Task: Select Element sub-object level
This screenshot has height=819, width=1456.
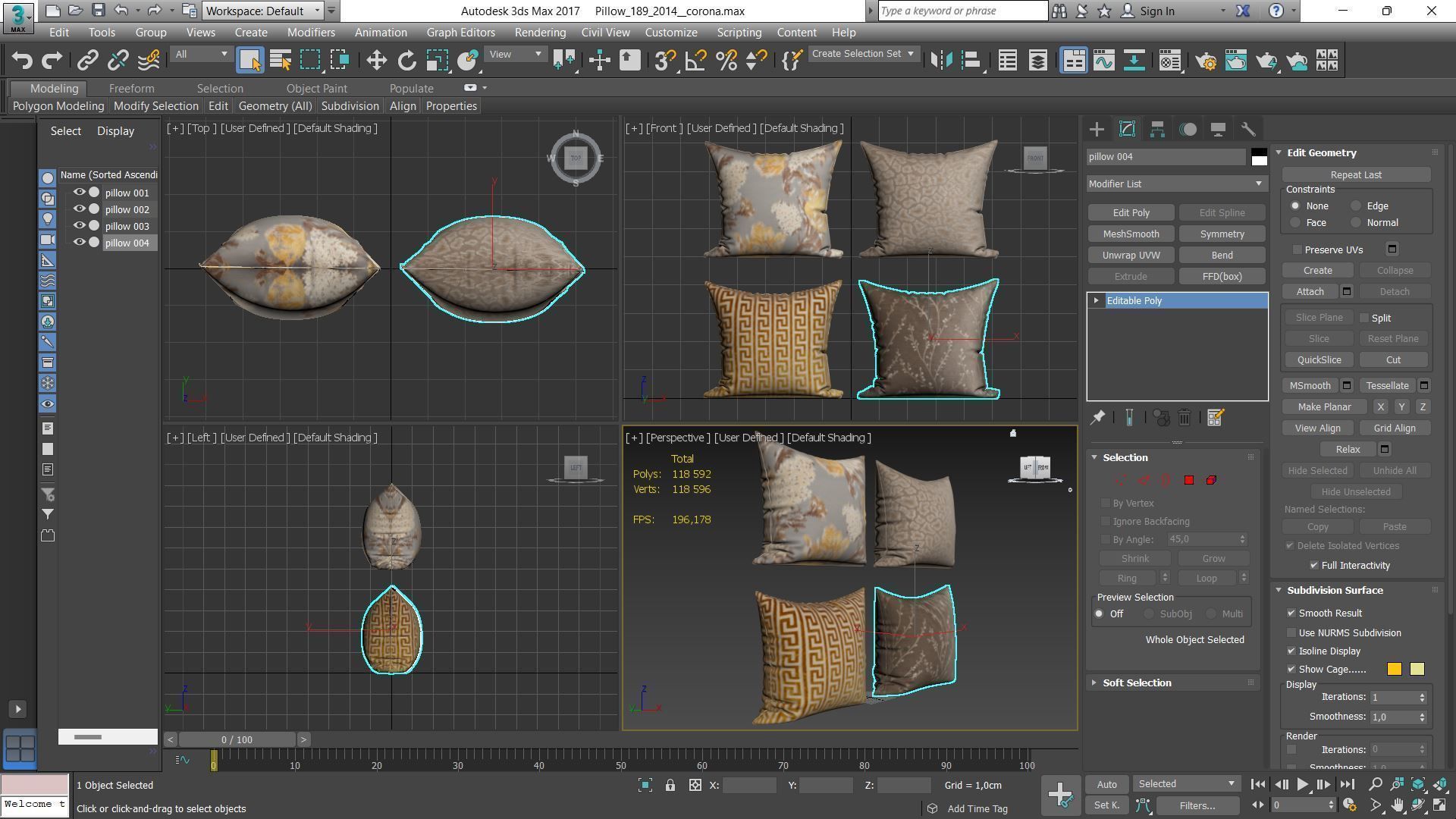Action: 1211,480
